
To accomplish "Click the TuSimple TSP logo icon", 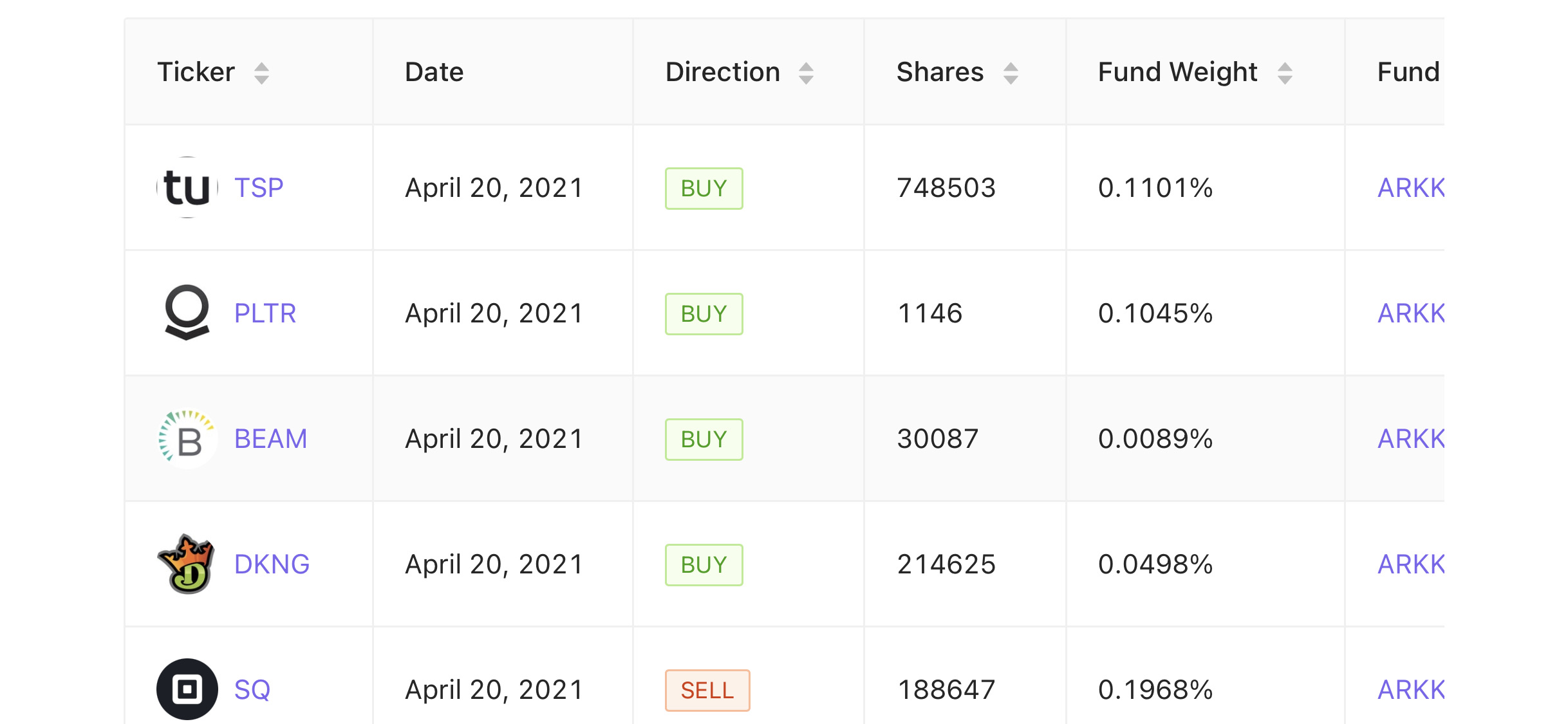I will 187,187.
